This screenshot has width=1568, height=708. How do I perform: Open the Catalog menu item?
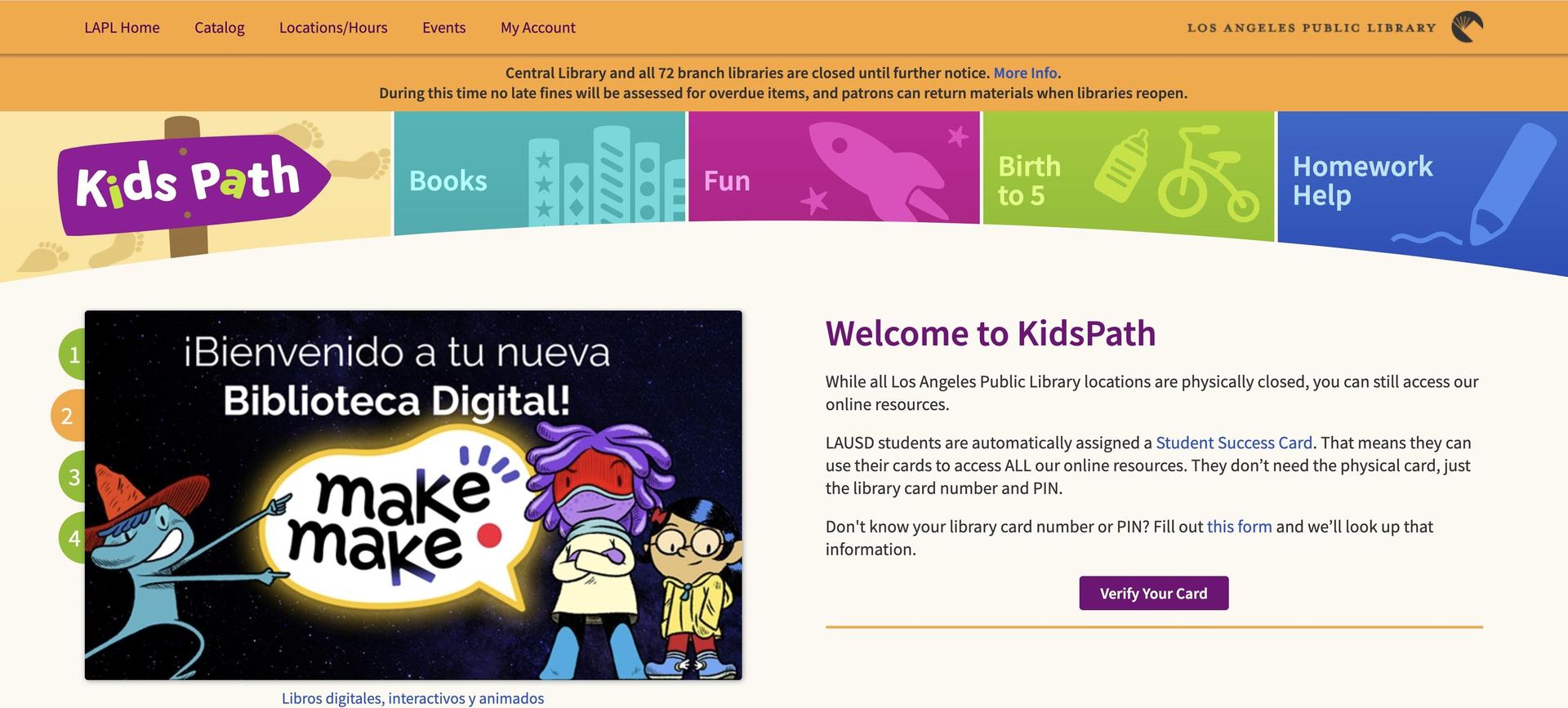219,28
